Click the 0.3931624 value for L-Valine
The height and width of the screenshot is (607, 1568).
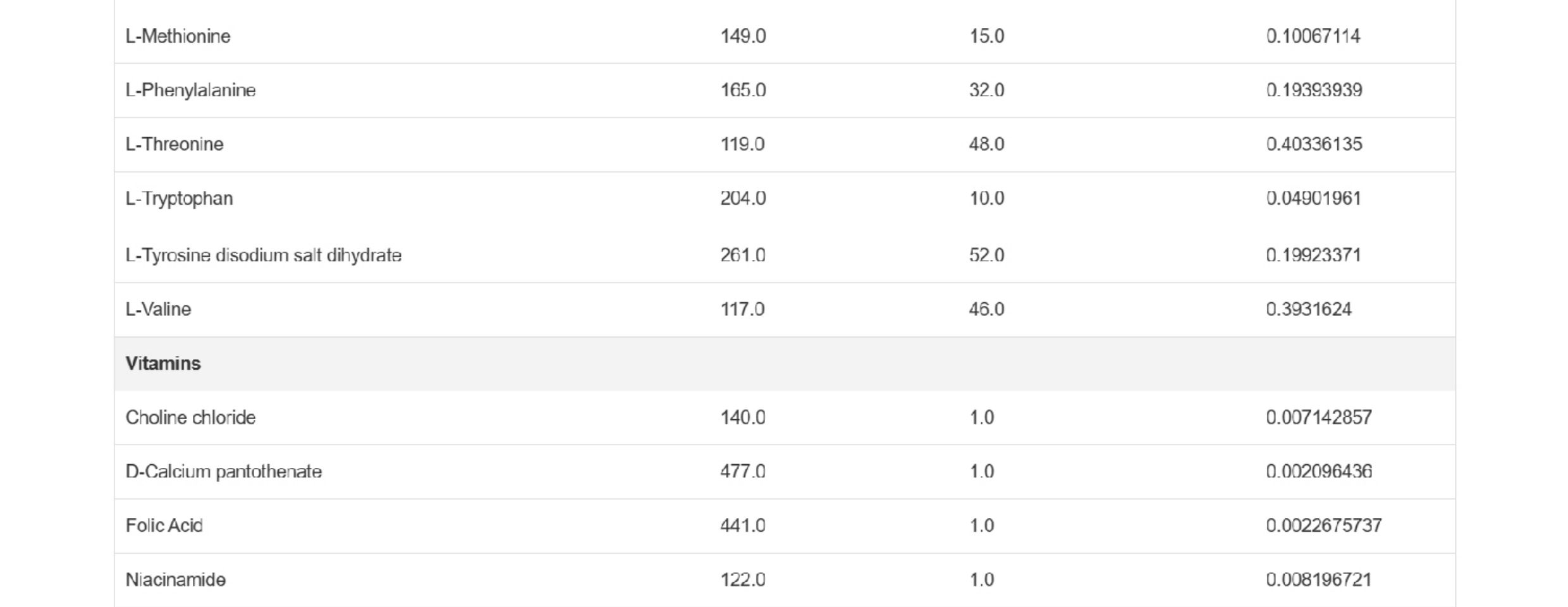tap(1309, 309)
